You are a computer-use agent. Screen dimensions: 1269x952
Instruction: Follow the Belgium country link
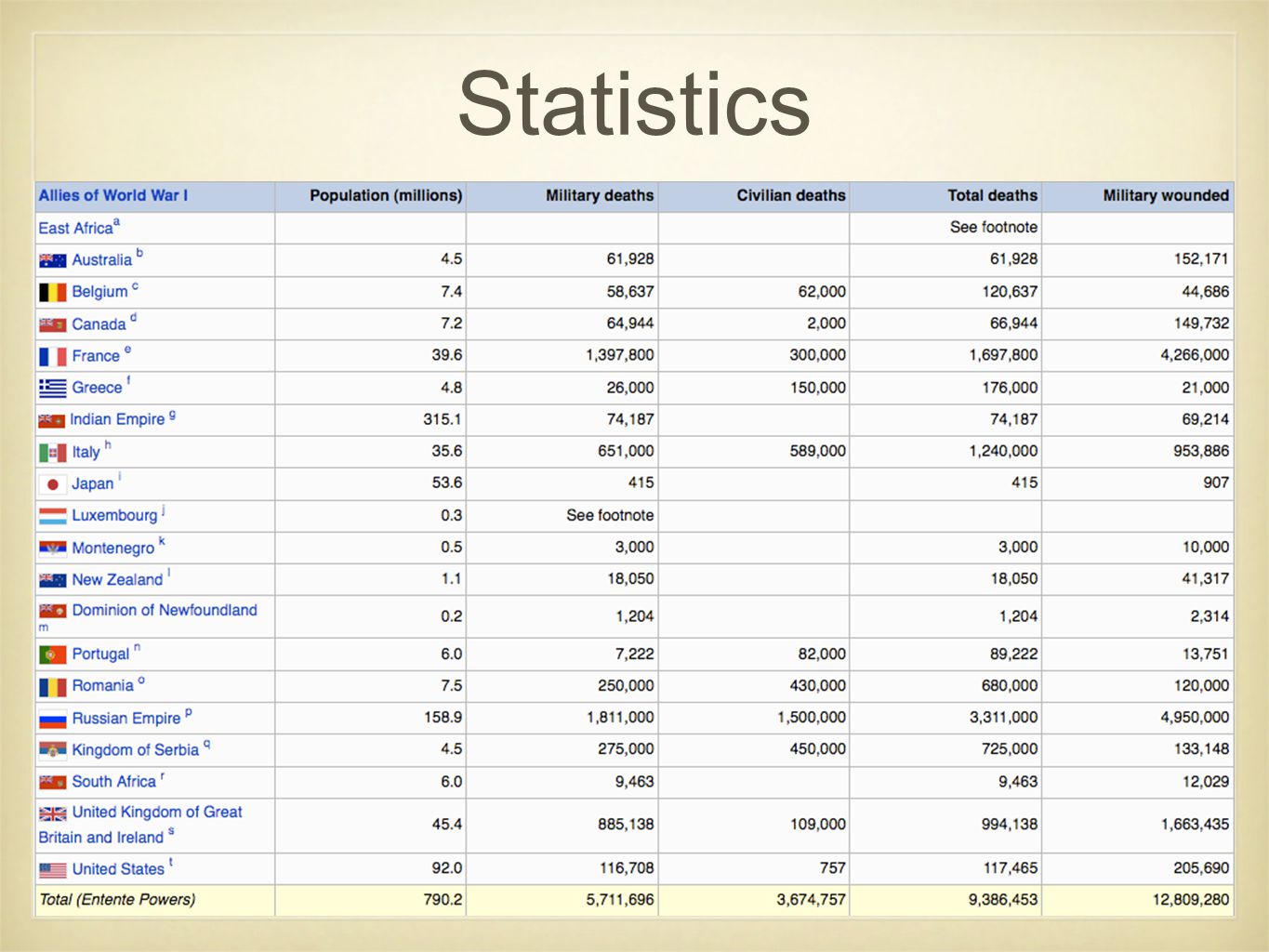pyautogui.click(x=99, y=292)
